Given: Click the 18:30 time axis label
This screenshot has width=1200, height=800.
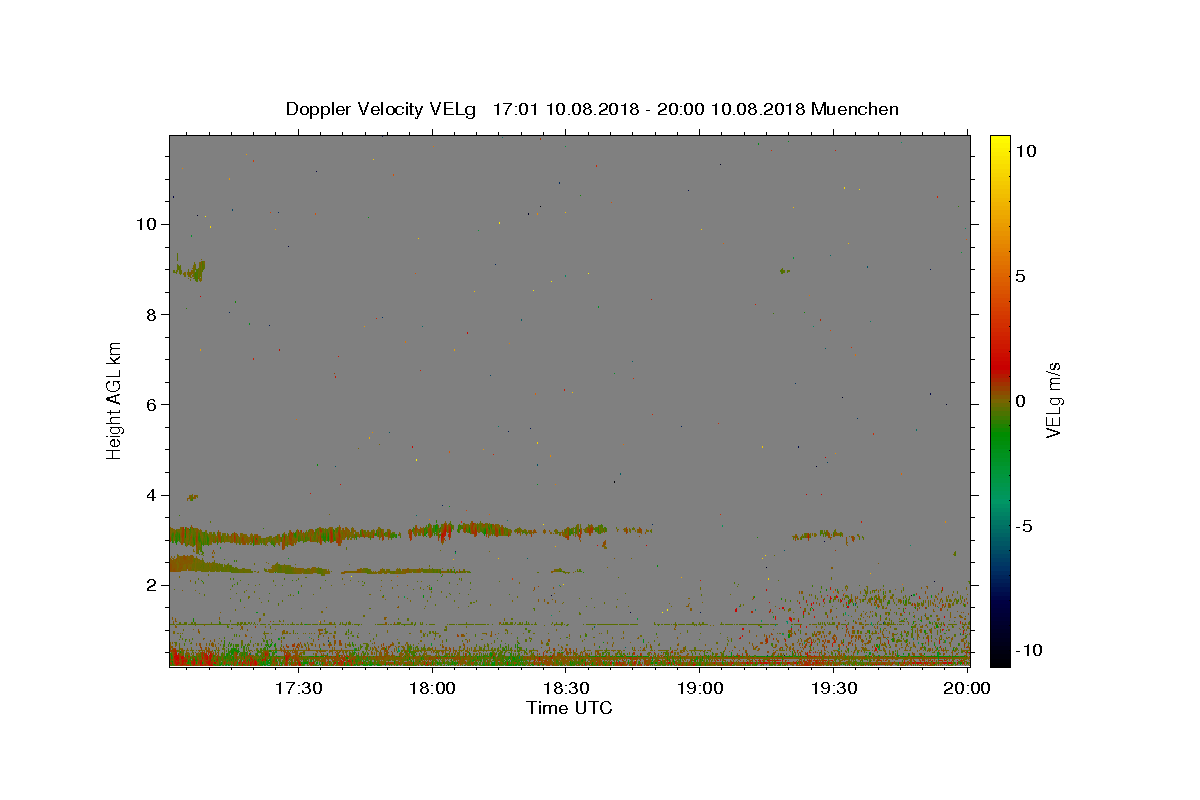Looking at the screenshot, I should (566, 688).
